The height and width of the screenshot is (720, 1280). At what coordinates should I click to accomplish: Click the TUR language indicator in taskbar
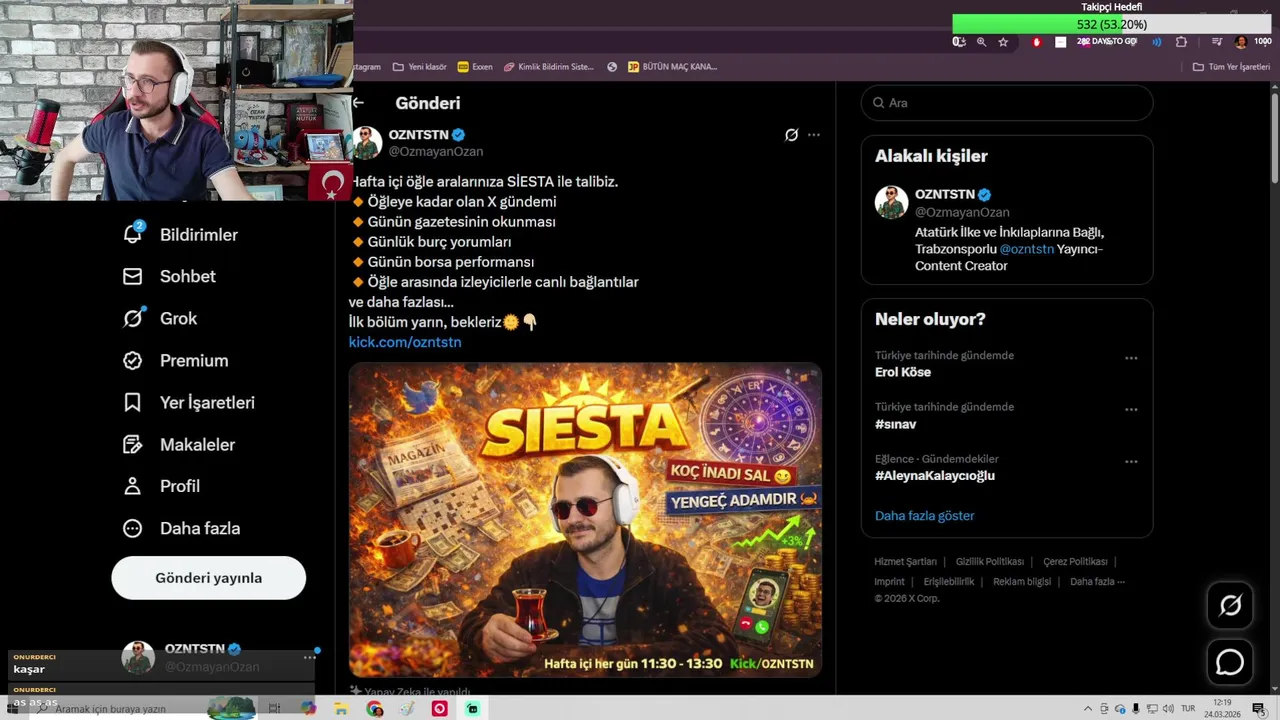1188,708
